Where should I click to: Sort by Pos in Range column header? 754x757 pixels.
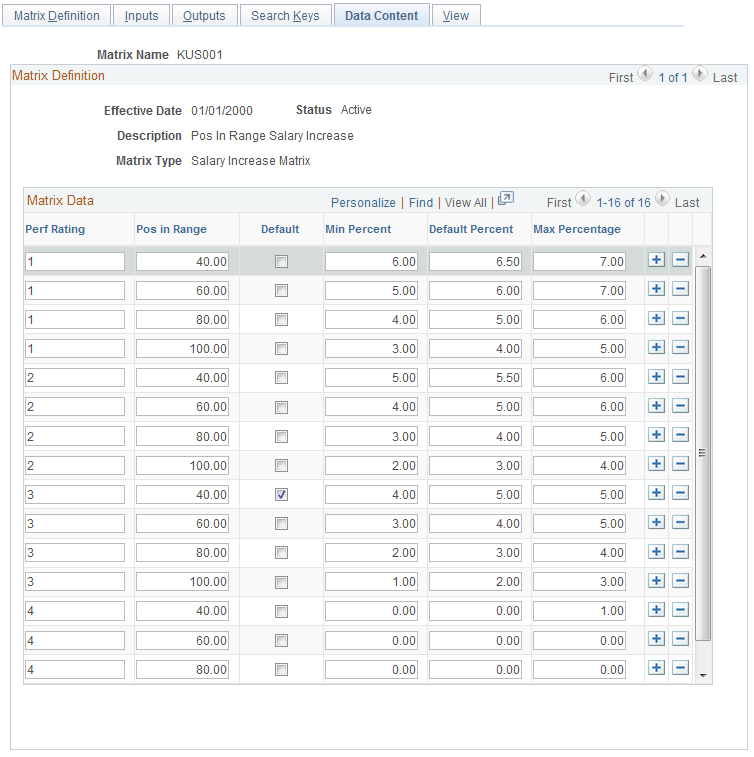171,229
